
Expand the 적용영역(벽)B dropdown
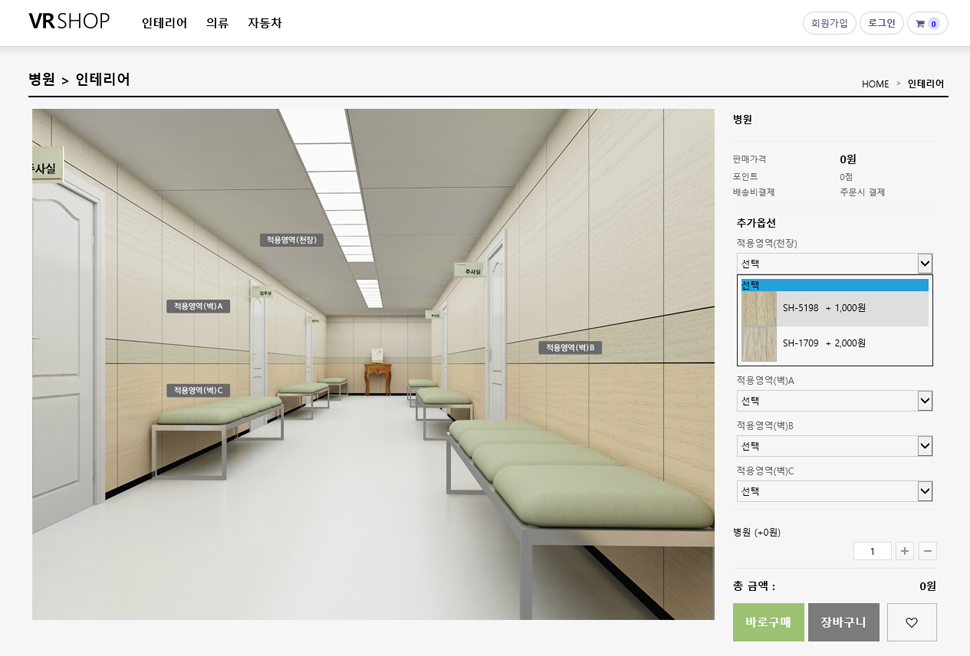(x=834, y=446)
